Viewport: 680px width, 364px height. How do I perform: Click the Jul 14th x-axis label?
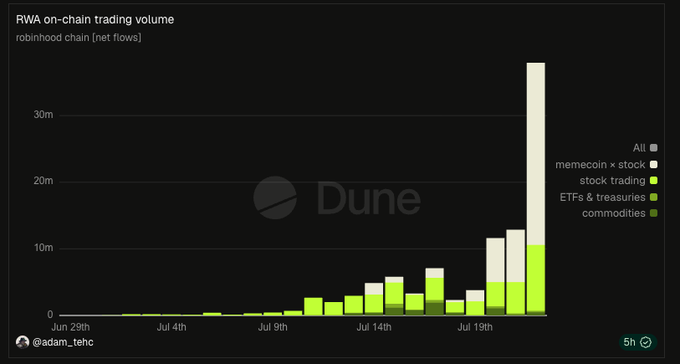tap(374, 327)
